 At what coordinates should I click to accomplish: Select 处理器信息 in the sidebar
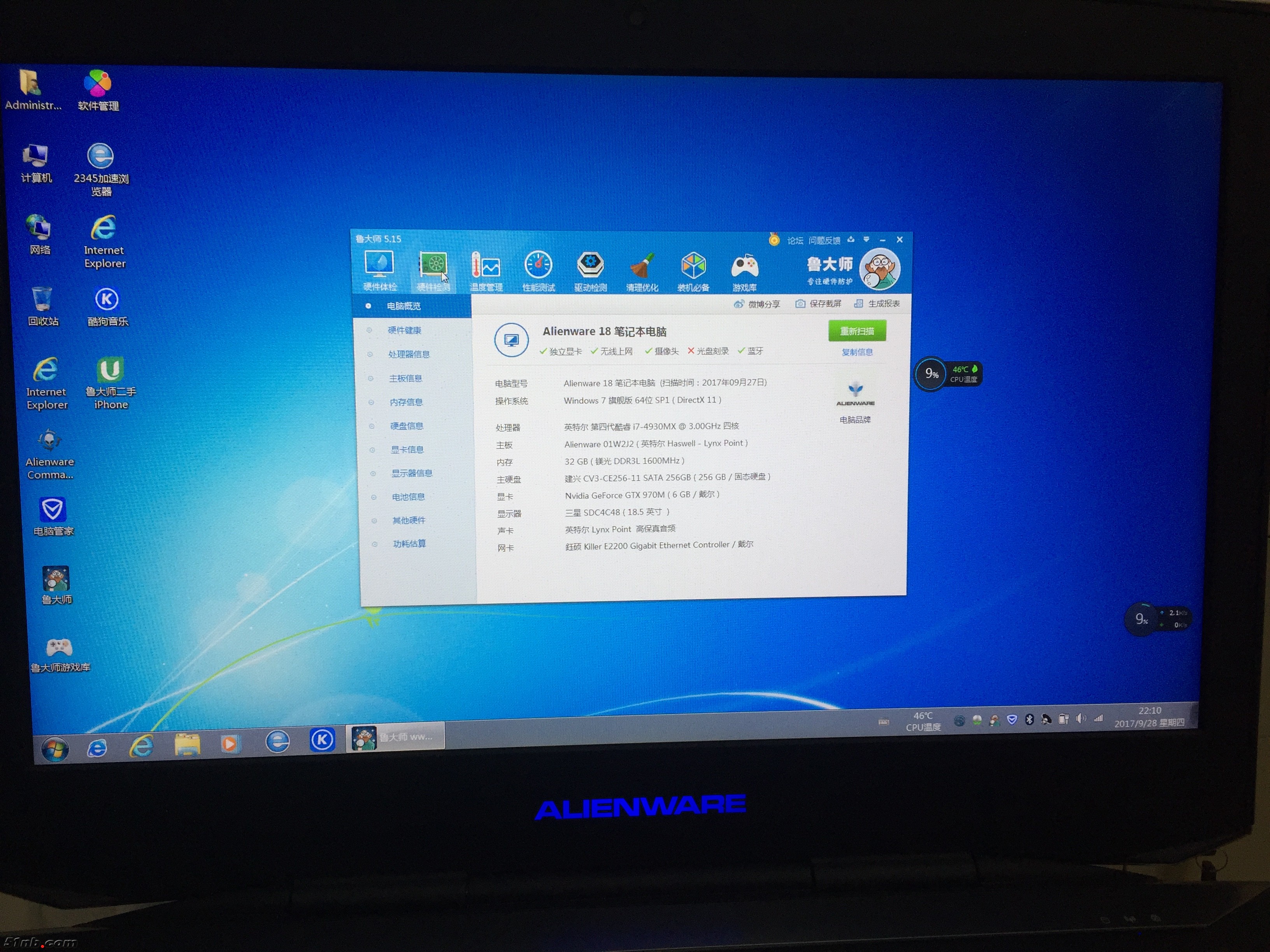click(409, 354)
